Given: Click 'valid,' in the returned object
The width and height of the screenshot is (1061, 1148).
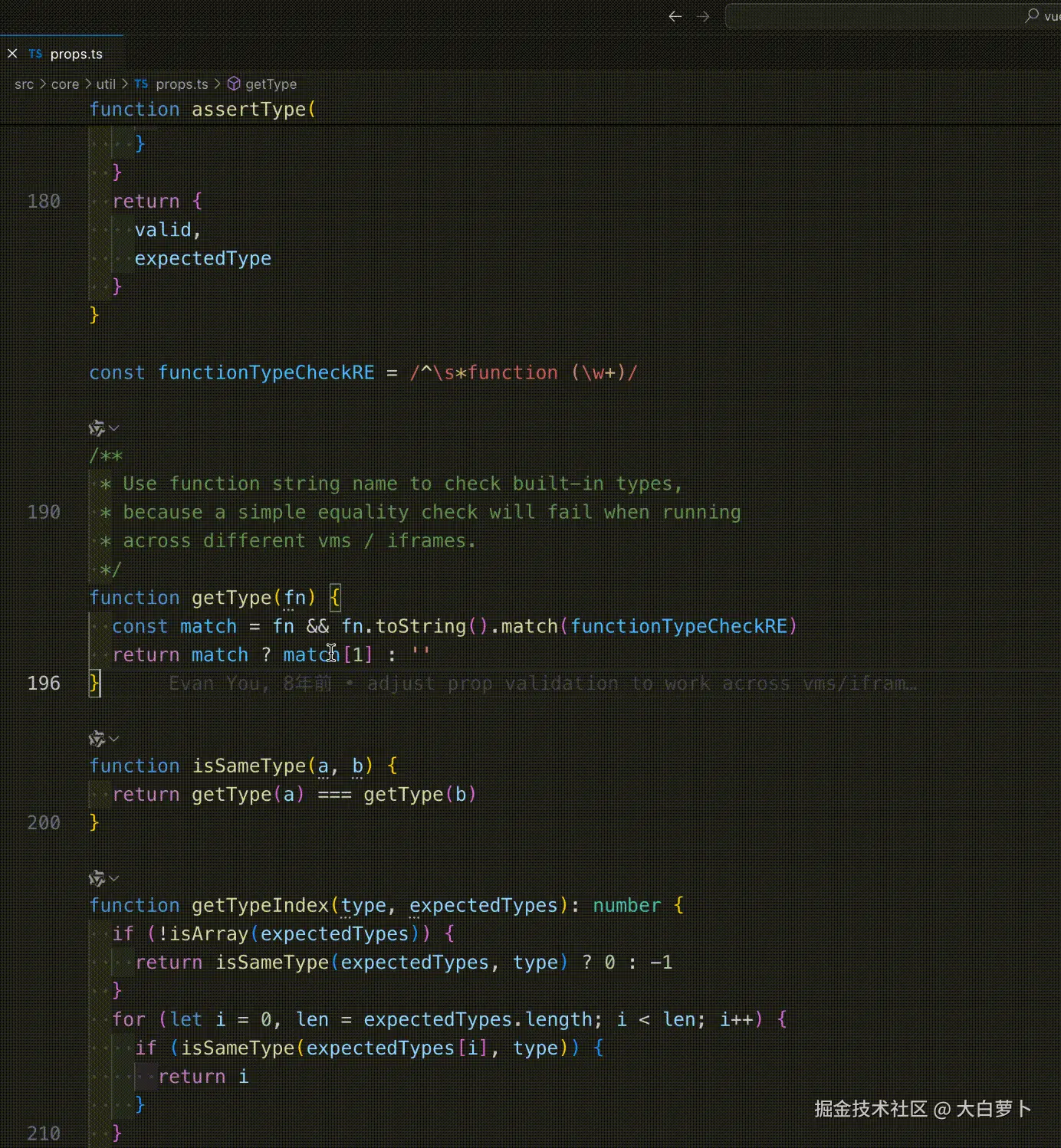Looking at the screenshot, I should 168,230.
